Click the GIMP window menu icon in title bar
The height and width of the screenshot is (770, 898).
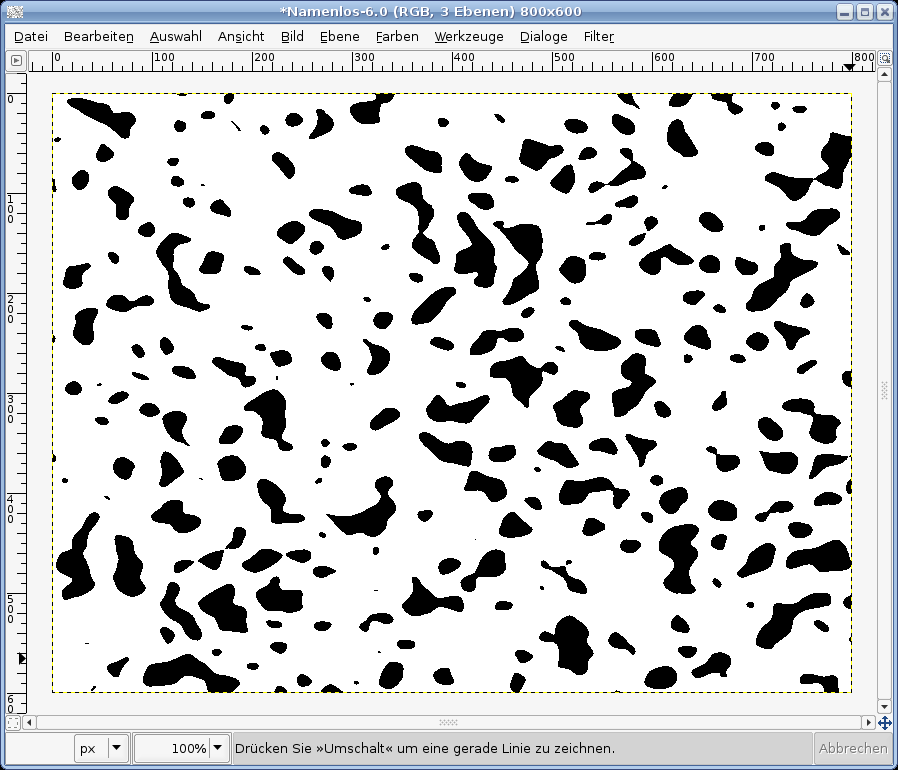15,11
